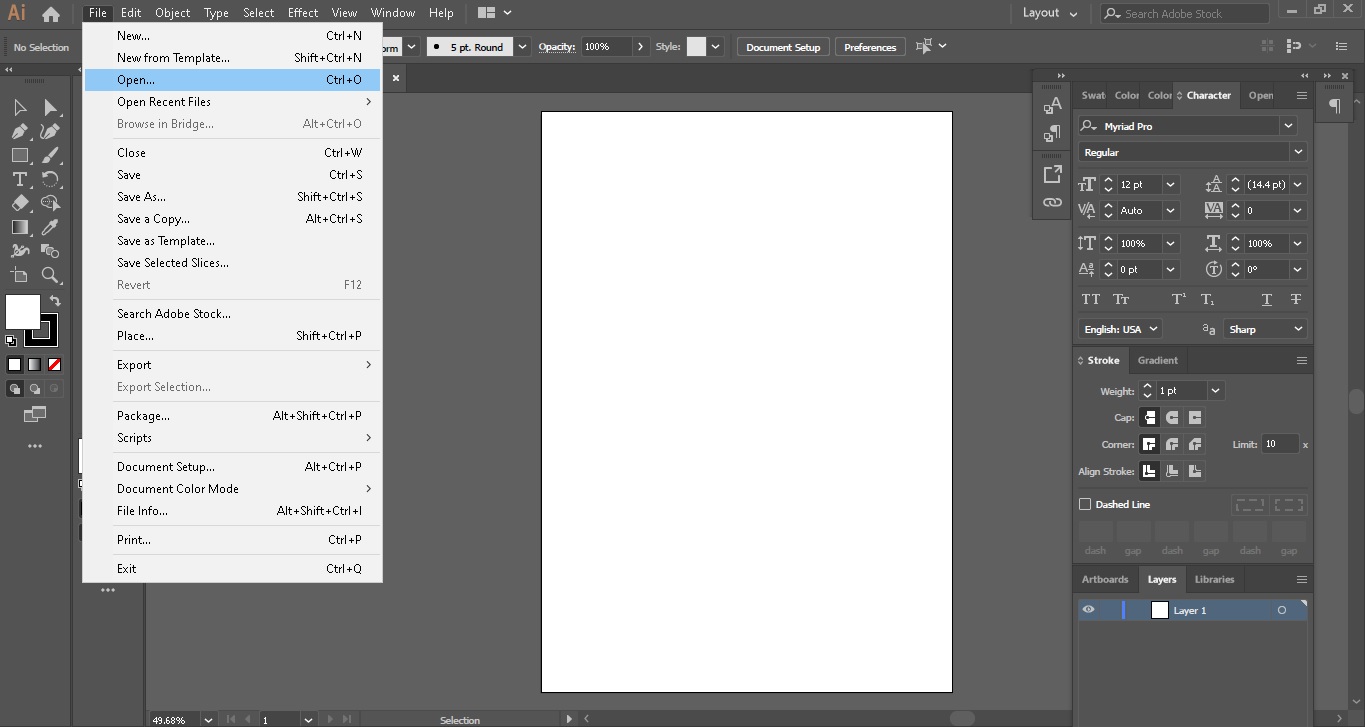Click the Document Setup button
The height and width of the screenshot is (727, 1365).
[x=783, y=47]
